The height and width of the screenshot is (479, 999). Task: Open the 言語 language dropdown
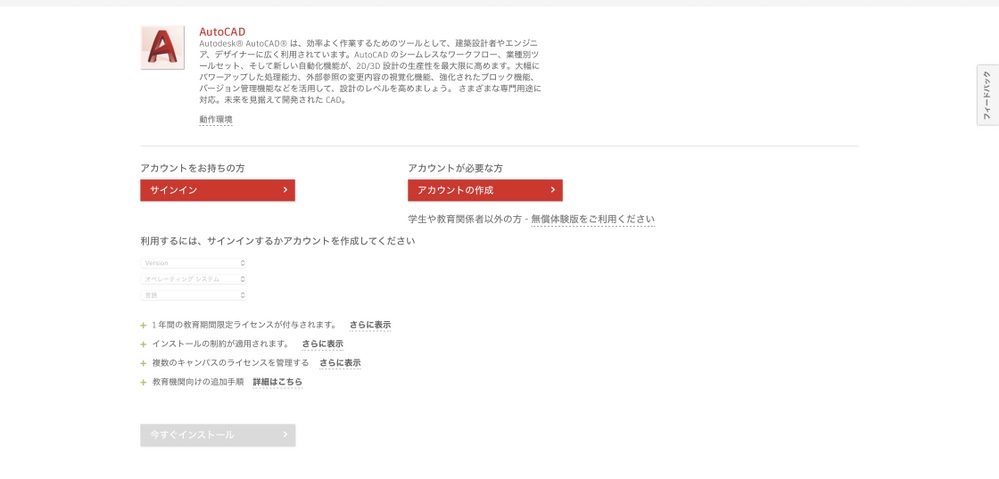pyautogui.click(x=194, y=295)
